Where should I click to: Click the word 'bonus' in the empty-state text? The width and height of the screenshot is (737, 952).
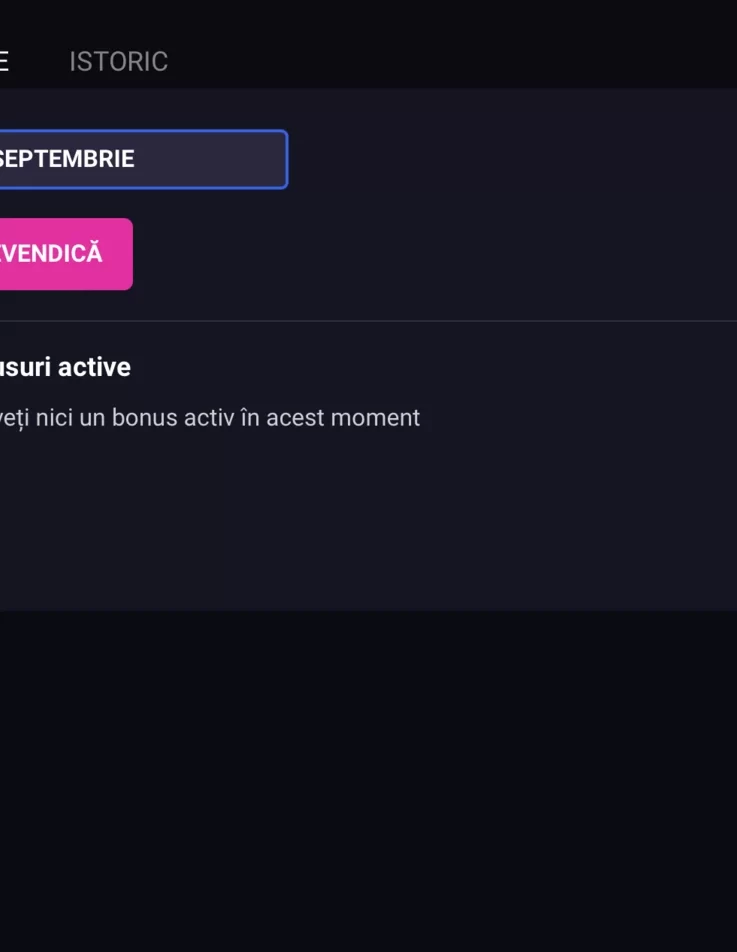(x=144, y=418)
